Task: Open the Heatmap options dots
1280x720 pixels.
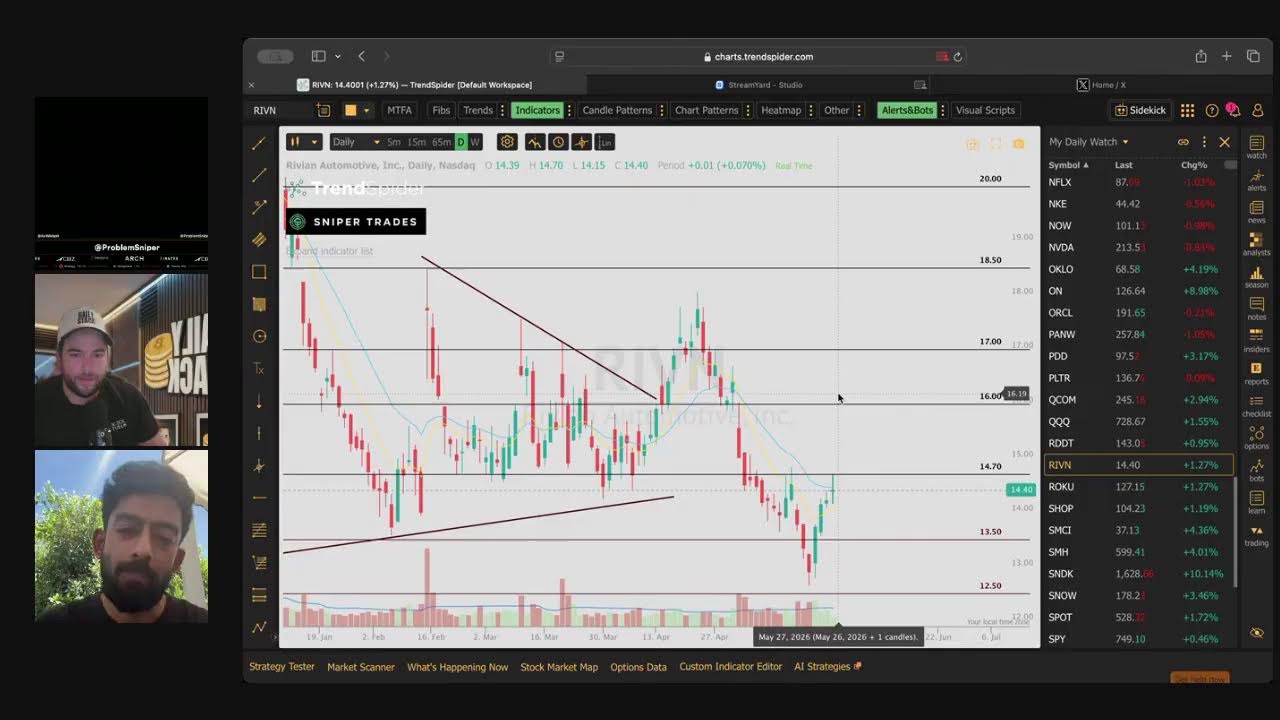Action: 811,110
